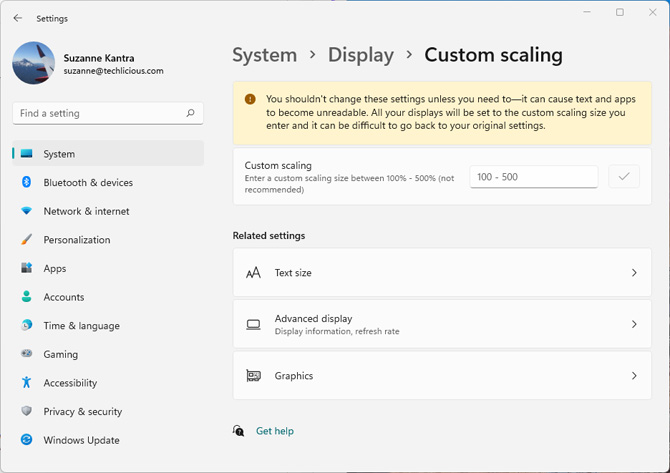Expand Graphics with its chevron
670x473 pixels.
coord(634,376)
